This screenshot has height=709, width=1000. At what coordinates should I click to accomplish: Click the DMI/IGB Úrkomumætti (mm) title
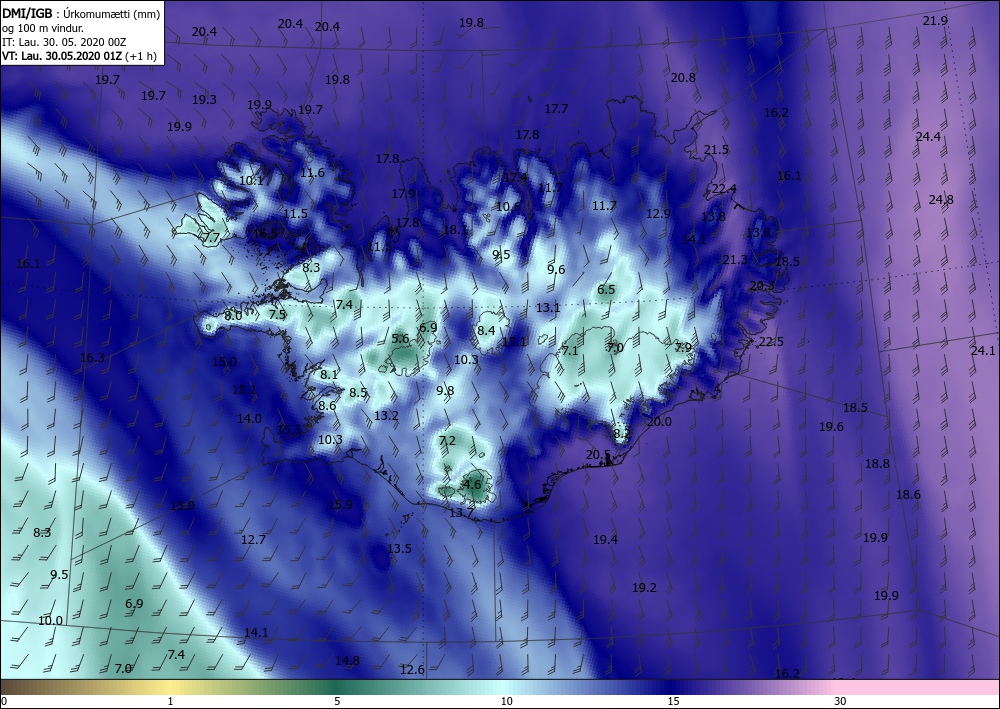81,13
